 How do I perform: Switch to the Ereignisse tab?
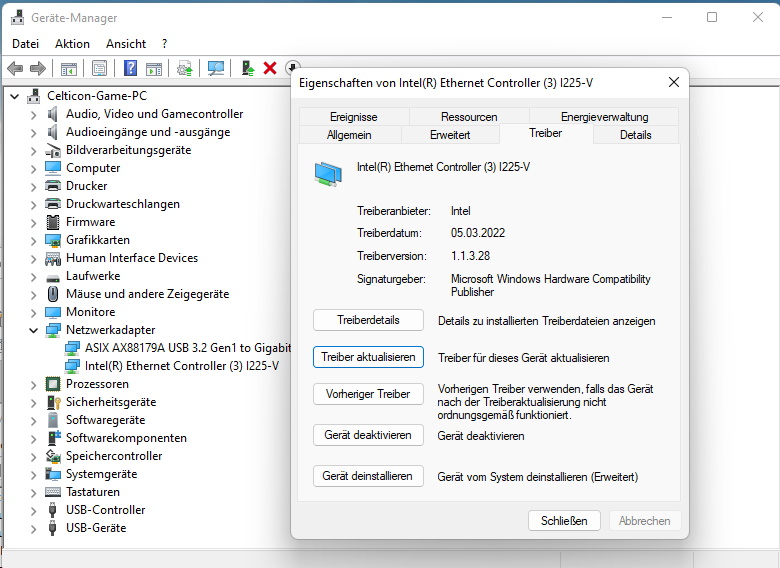point(354,117)
